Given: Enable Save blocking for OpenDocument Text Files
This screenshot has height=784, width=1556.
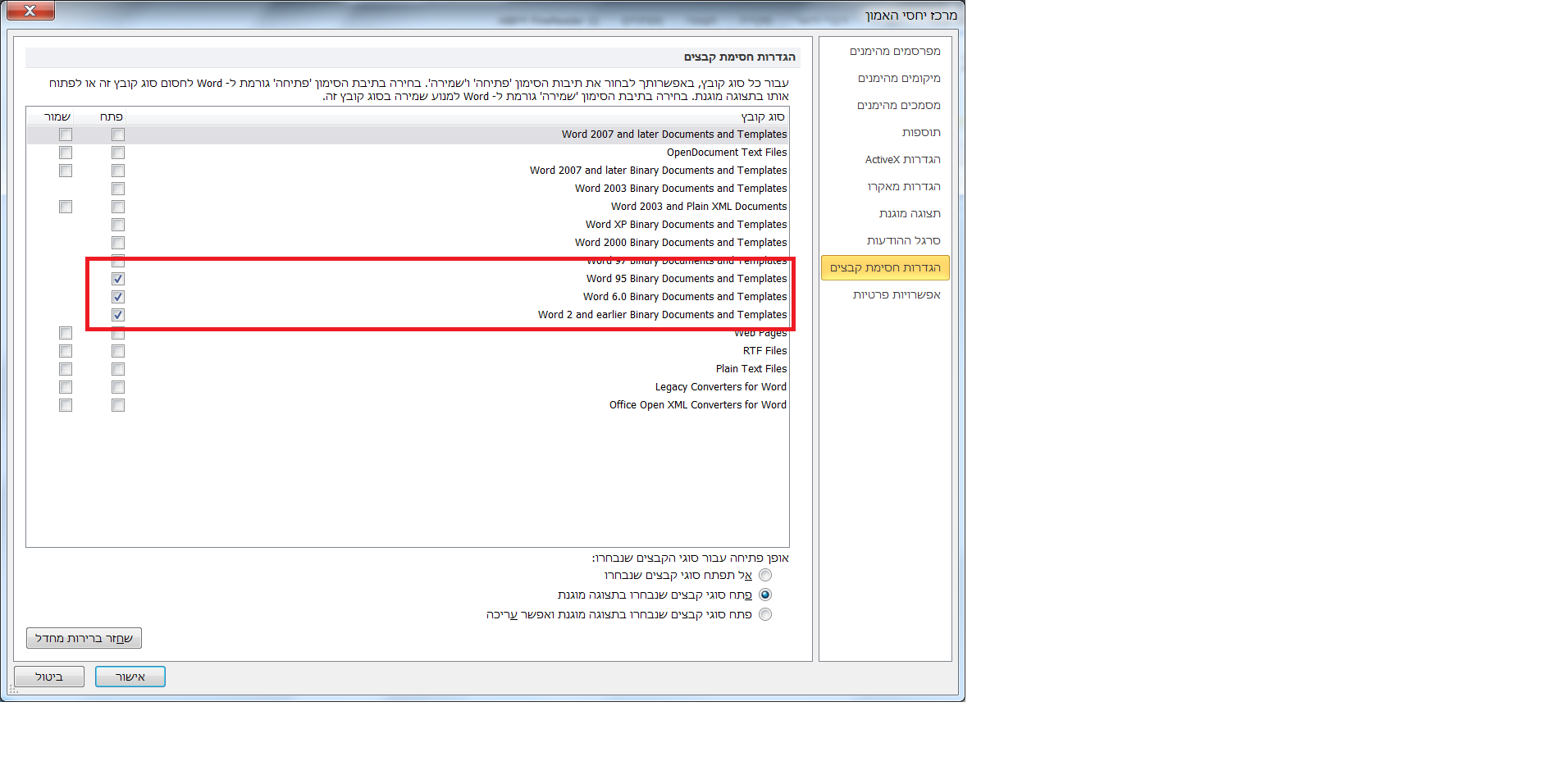Looking at the screenshot, I should [66, 153].
